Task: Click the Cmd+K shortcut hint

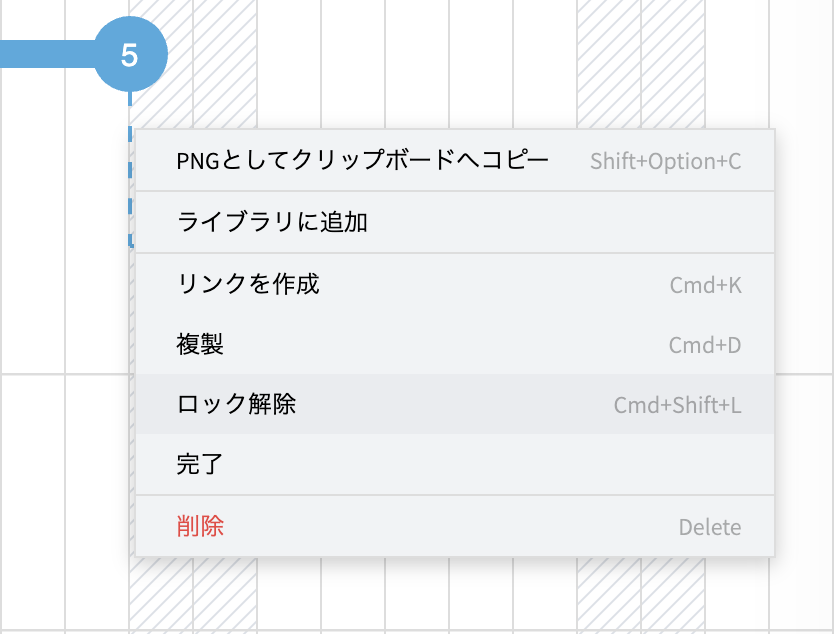Action: pos(705,285)
